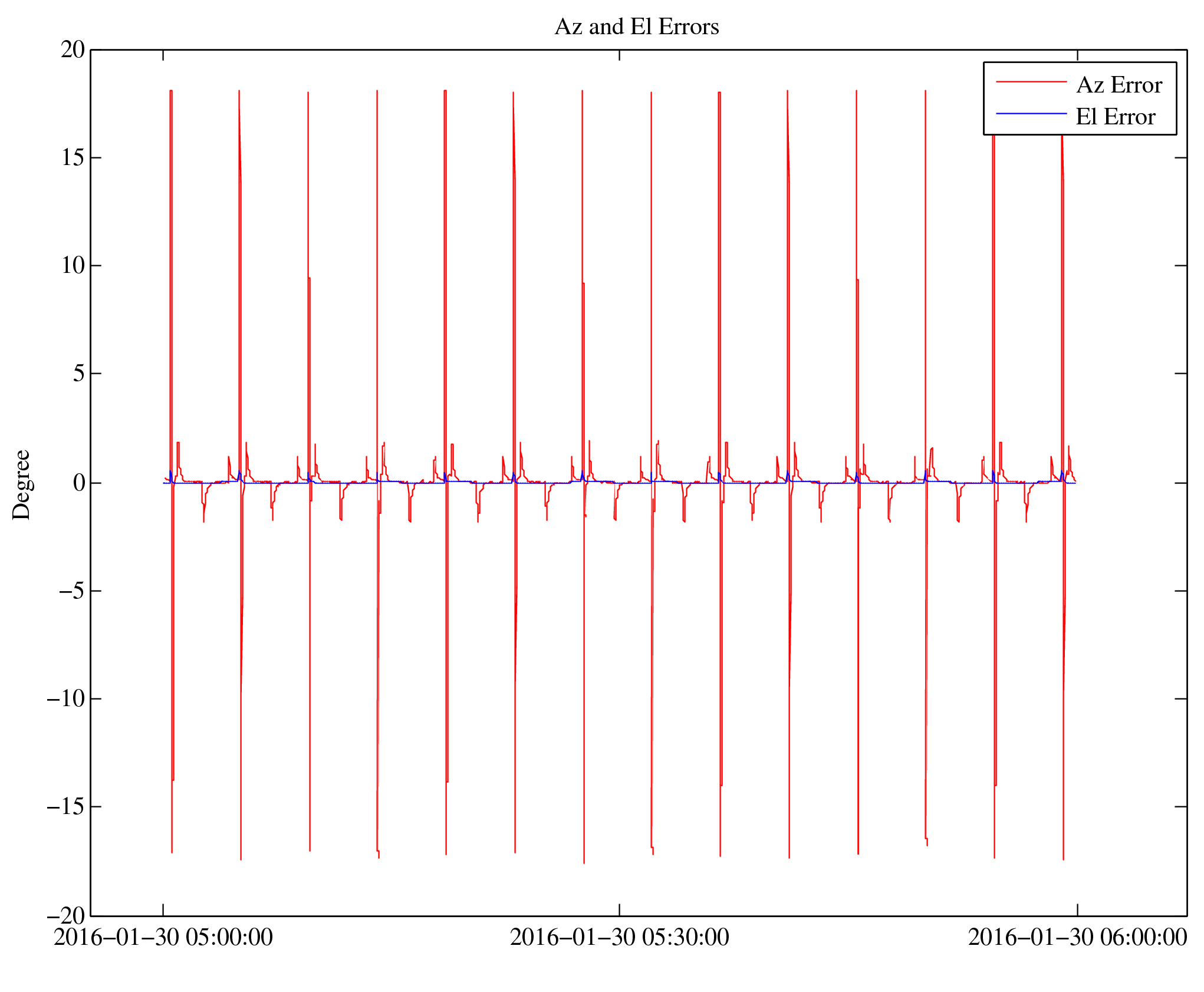
Task: Click the y-axis tick label 0
Action: click(79, 483)
